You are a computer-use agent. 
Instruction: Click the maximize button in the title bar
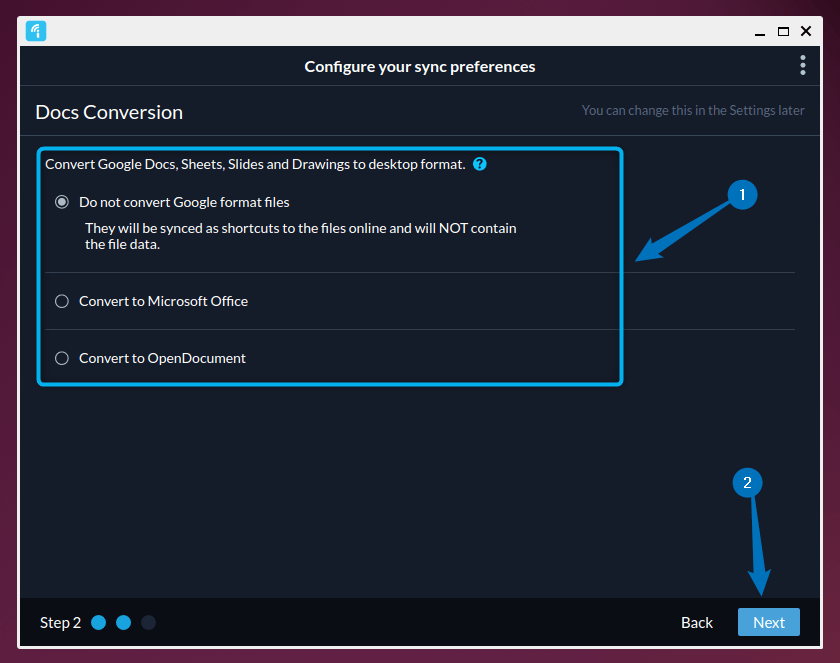point(783,31)
